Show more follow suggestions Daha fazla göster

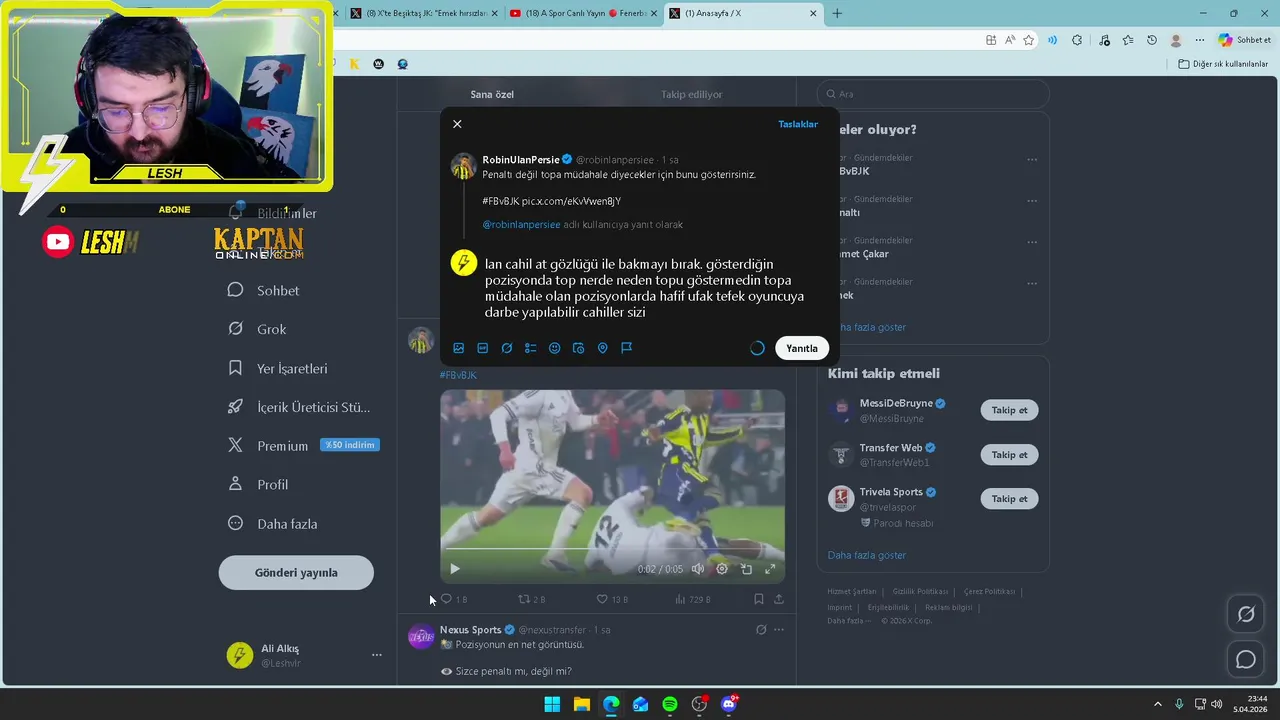click(867, 555)
